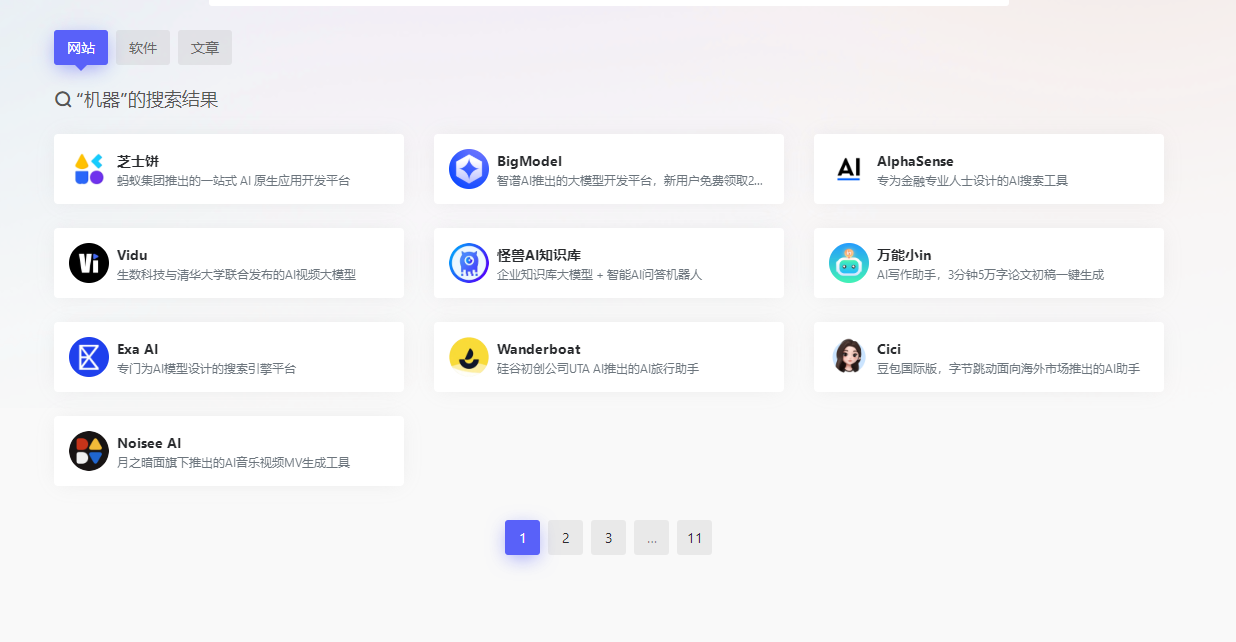Click description “蚂蚁集团推出的一站式 AI 原生应用开发平台”

point(233,181)
